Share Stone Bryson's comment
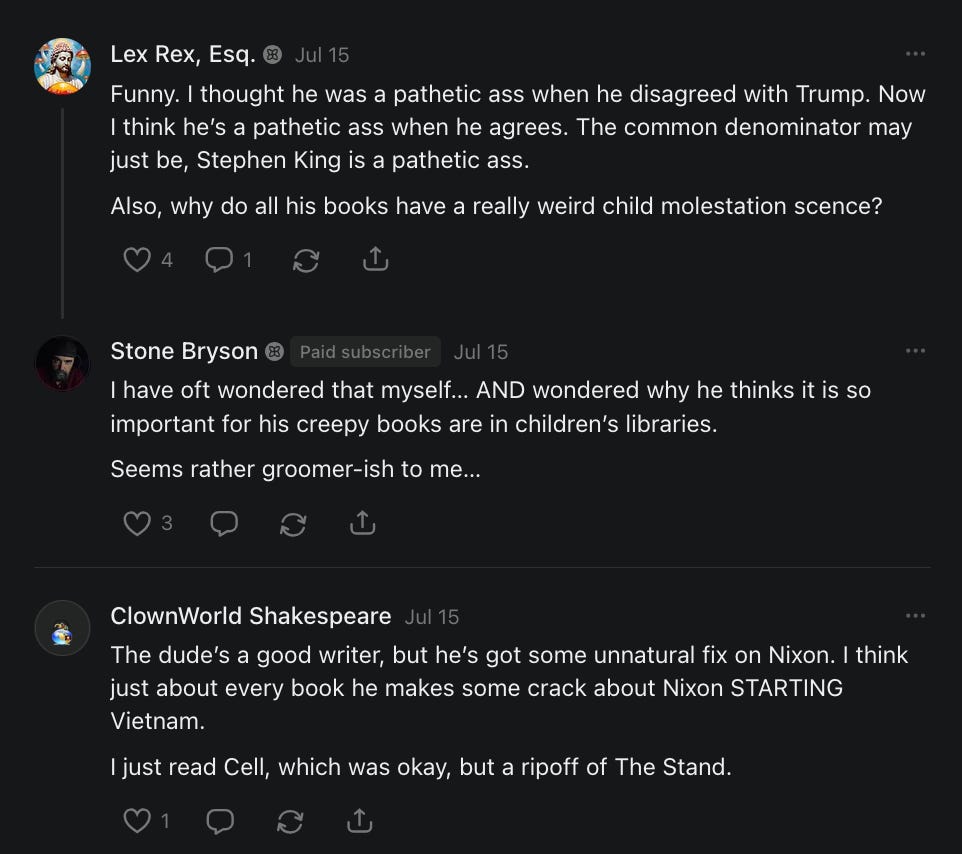The width and height of the screenshot is (962, 854). pos(362,523)
